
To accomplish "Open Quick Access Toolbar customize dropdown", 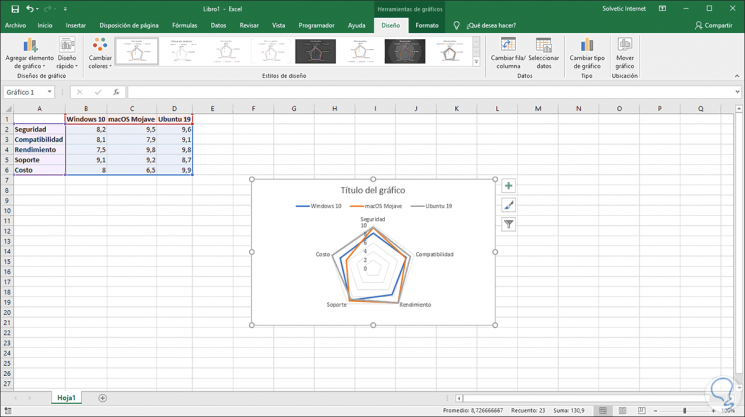I will (65, 9).
